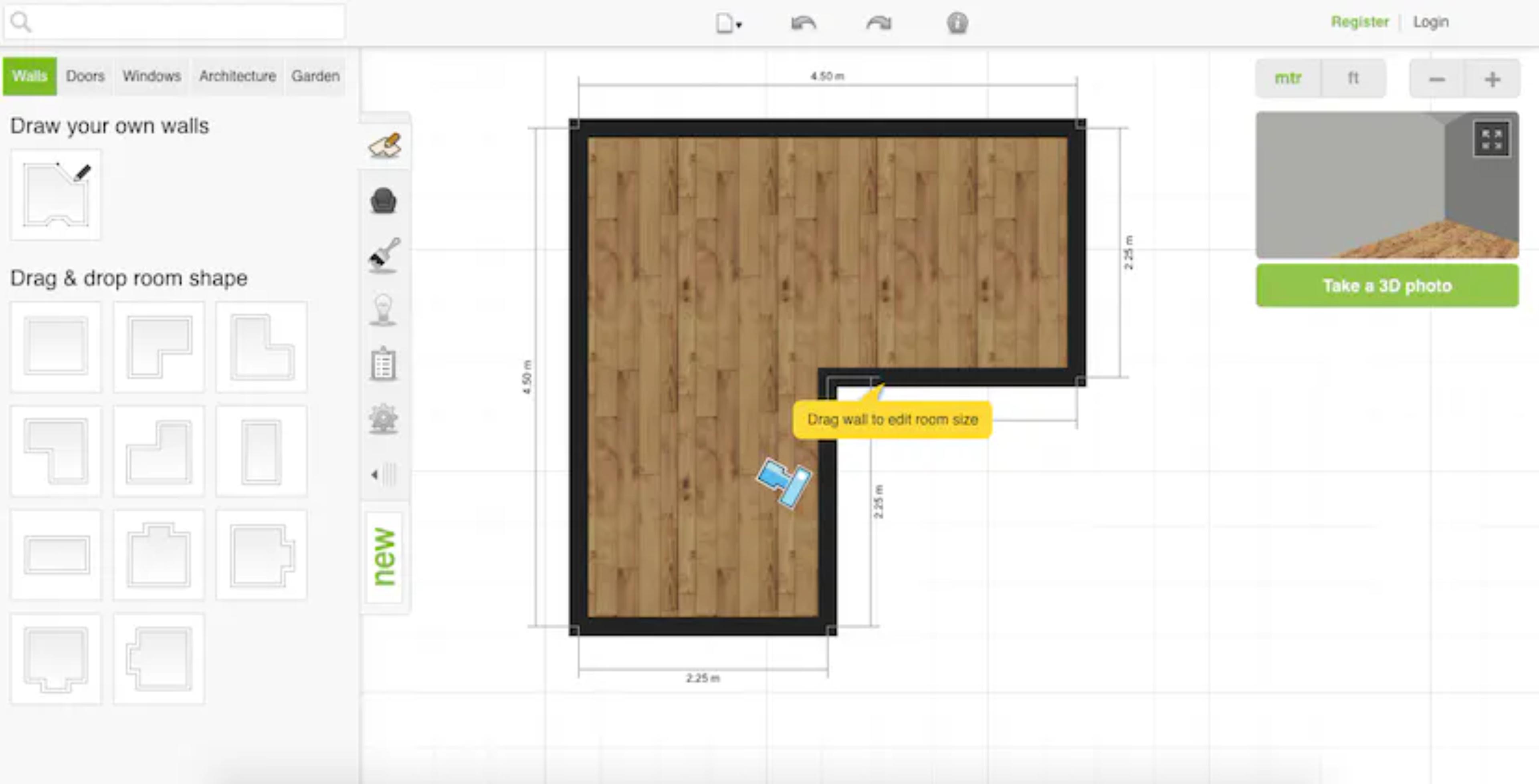Image resolution: width=1539 pixels, height=784 pixels.
Task: Open the gear settings icon in sidebar
Action: point(383,418)
